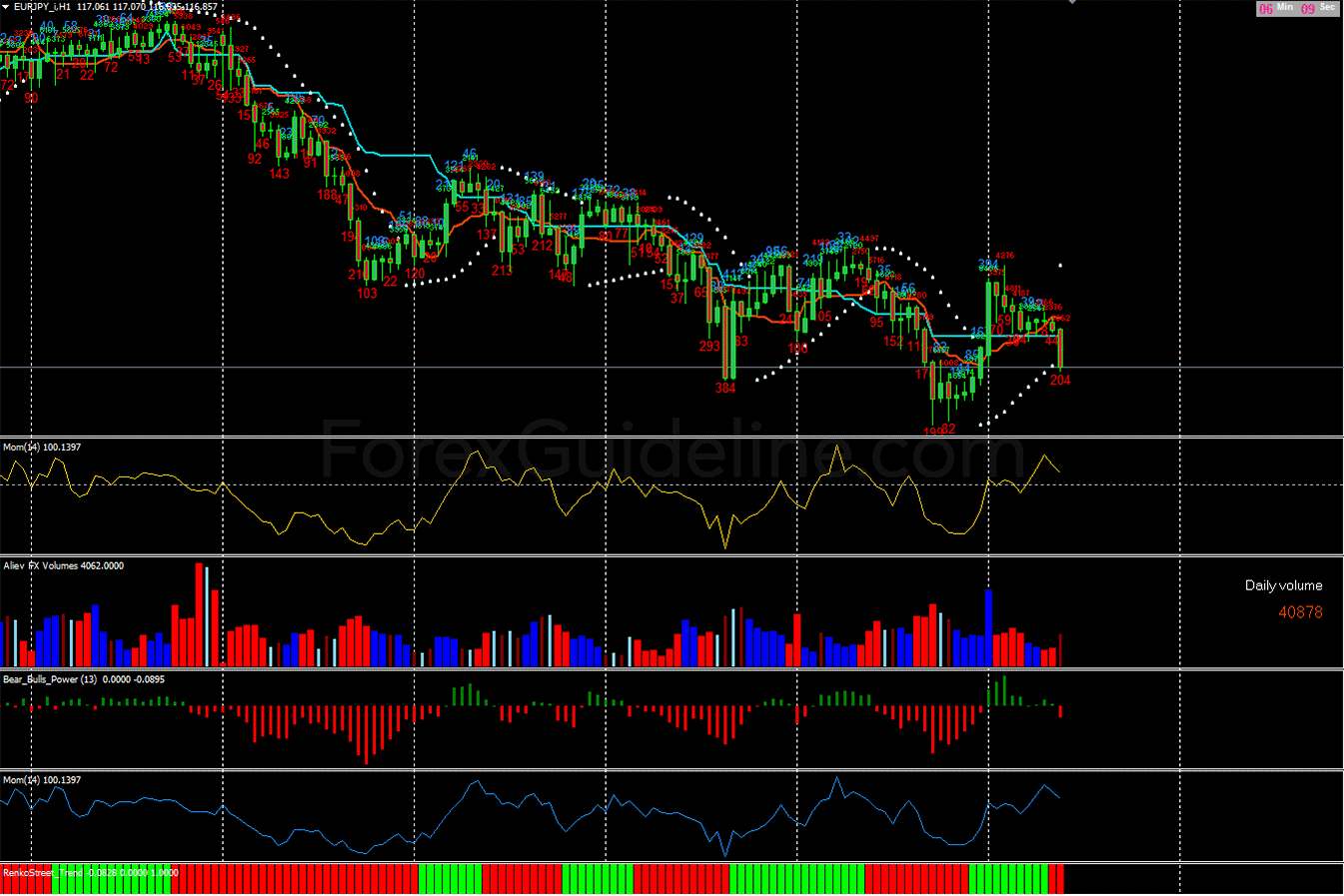Click the red 213 candle label

pyautogui.click(x=502, y=271)
